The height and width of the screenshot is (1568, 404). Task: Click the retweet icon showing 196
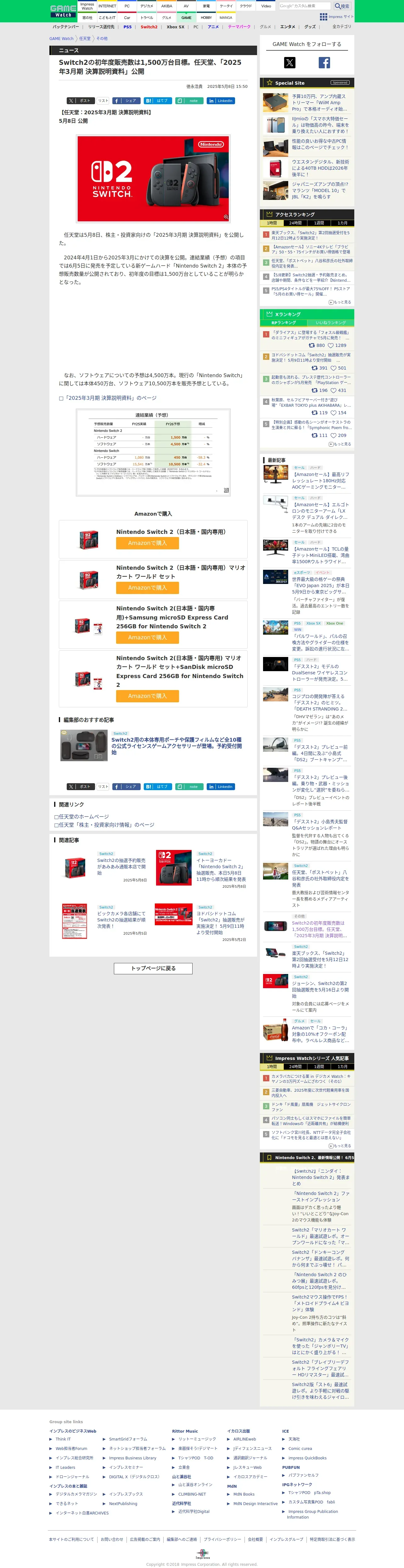pos(314,390)
